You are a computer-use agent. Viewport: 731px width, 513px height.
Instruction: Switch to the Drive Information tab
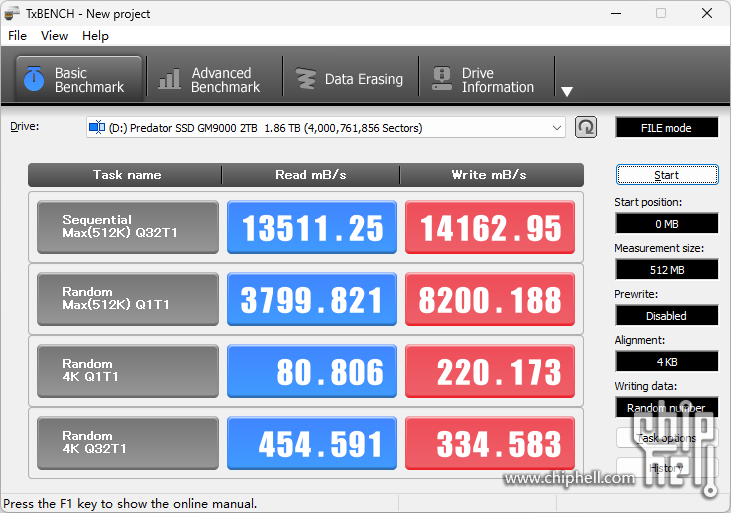click(x=486, y=79)
